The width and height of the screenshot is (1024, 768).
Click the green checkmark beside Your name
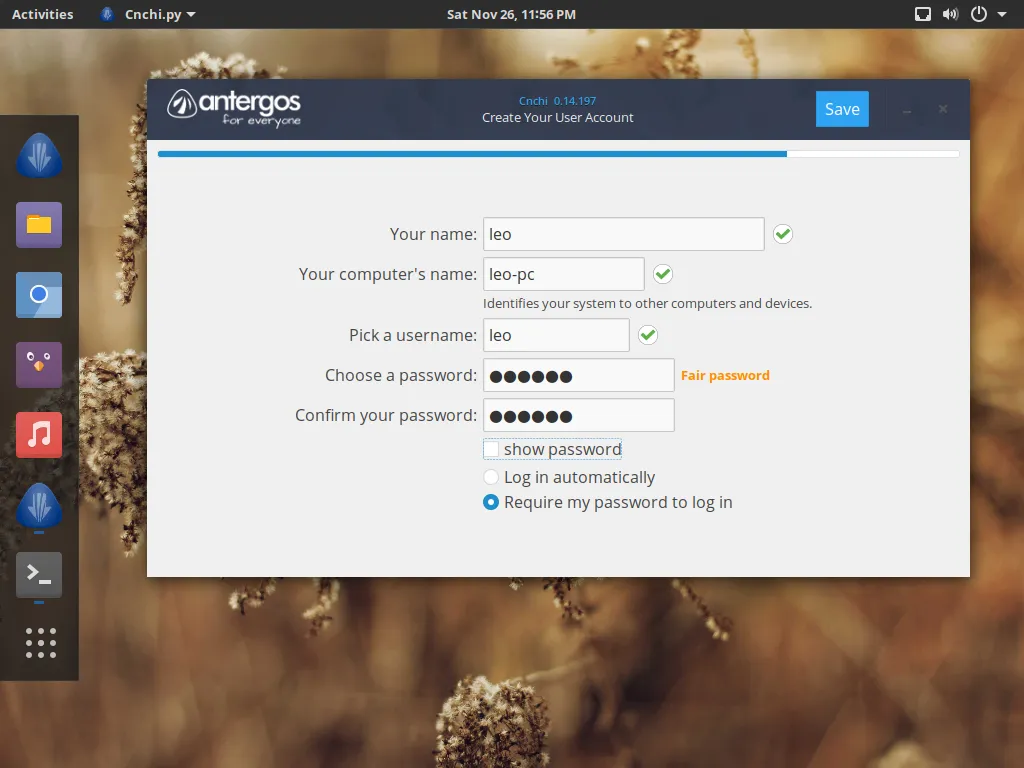coord(782,234)
